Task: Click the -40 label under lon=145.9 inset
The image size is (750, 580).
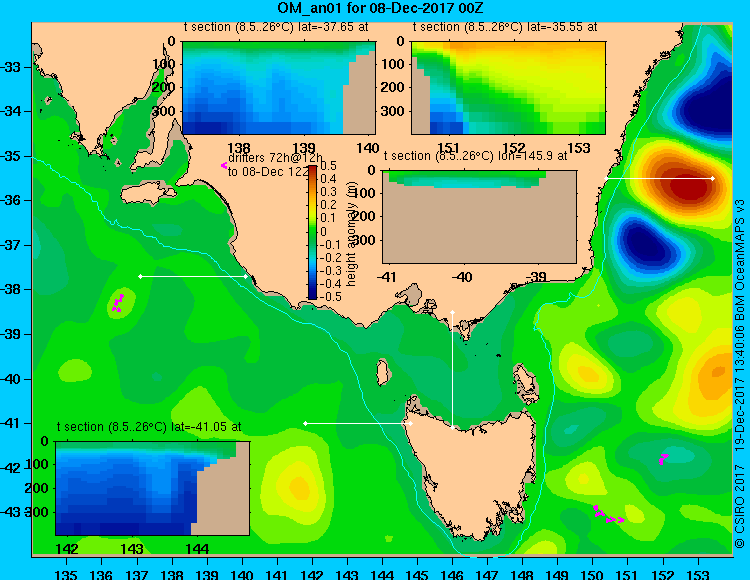Action: pos(461,277)
